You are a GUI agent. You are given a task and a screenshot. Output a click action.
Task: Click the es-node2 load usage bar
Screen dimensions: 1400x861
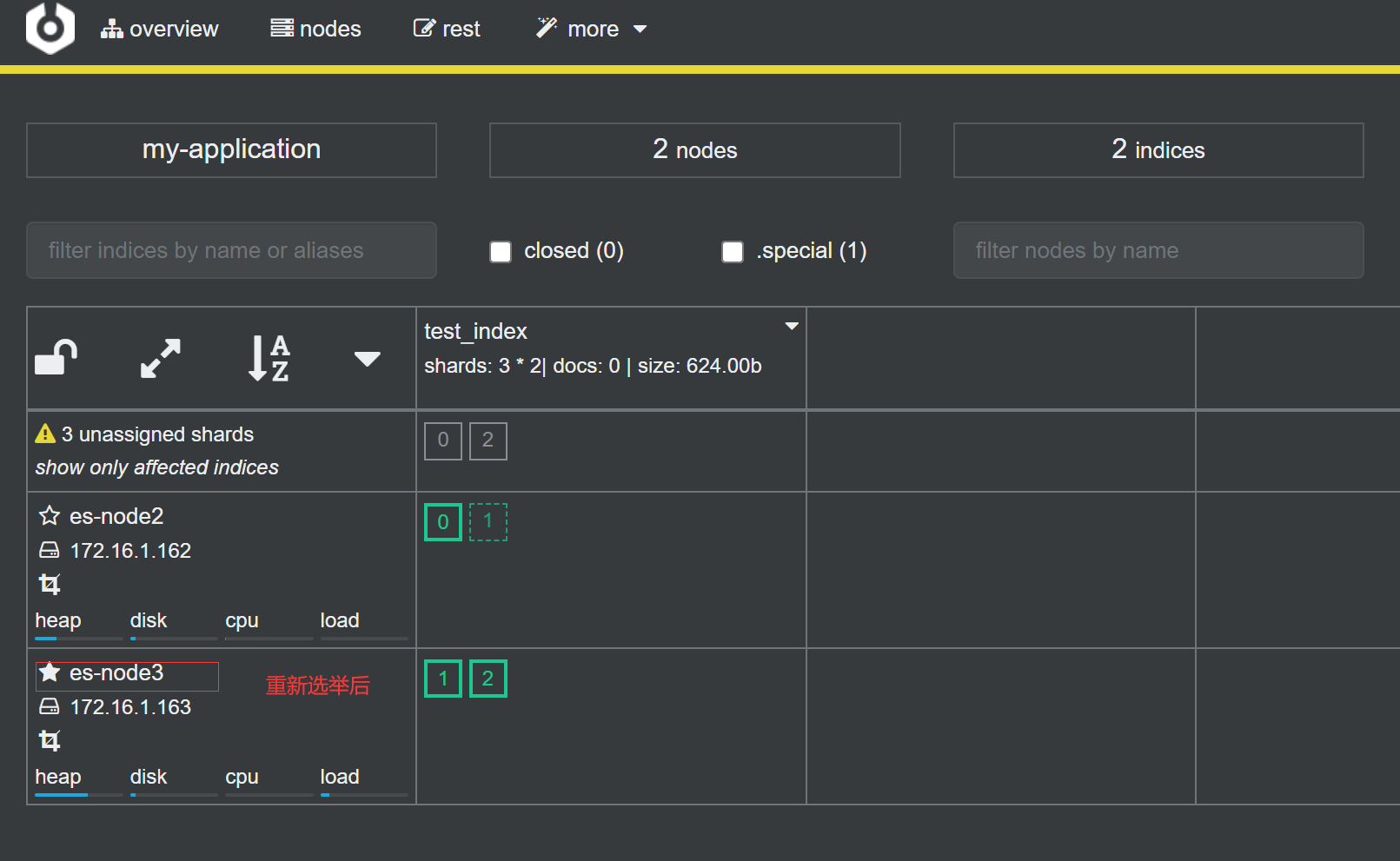(364, 639)
